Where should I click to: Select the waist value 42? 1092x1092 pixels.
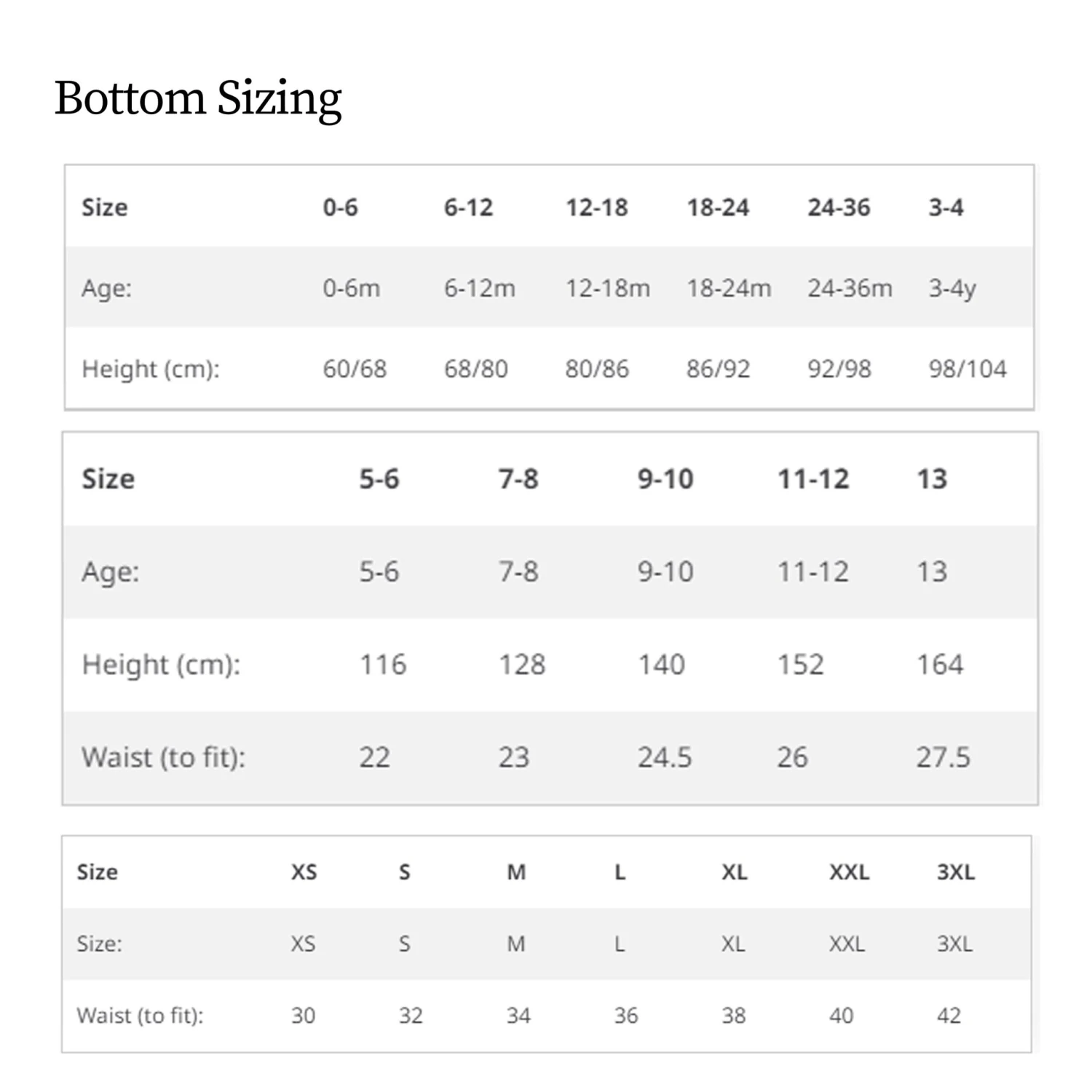click(x=949, y=1016)
